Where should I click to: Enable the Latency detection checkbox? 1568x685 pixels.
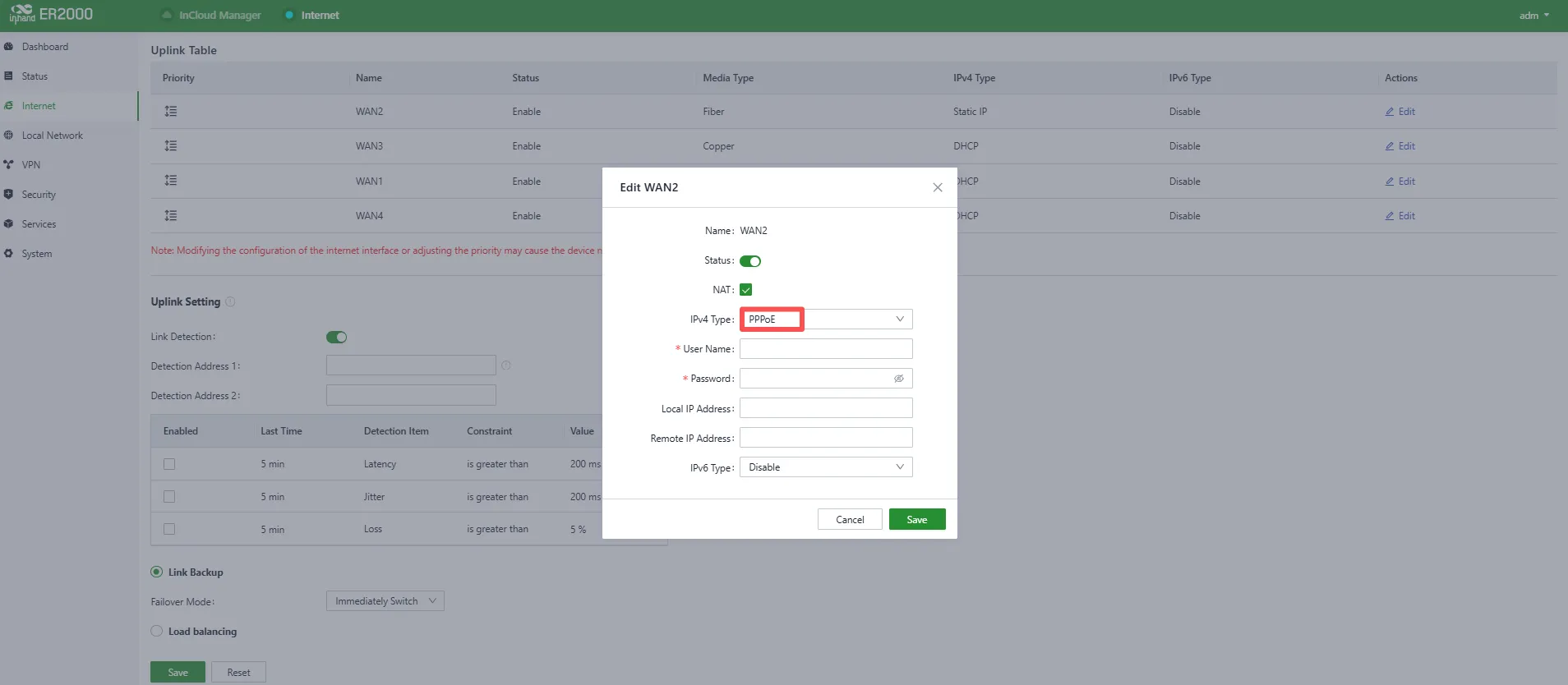pyautogui.click(x=169, y=464)
